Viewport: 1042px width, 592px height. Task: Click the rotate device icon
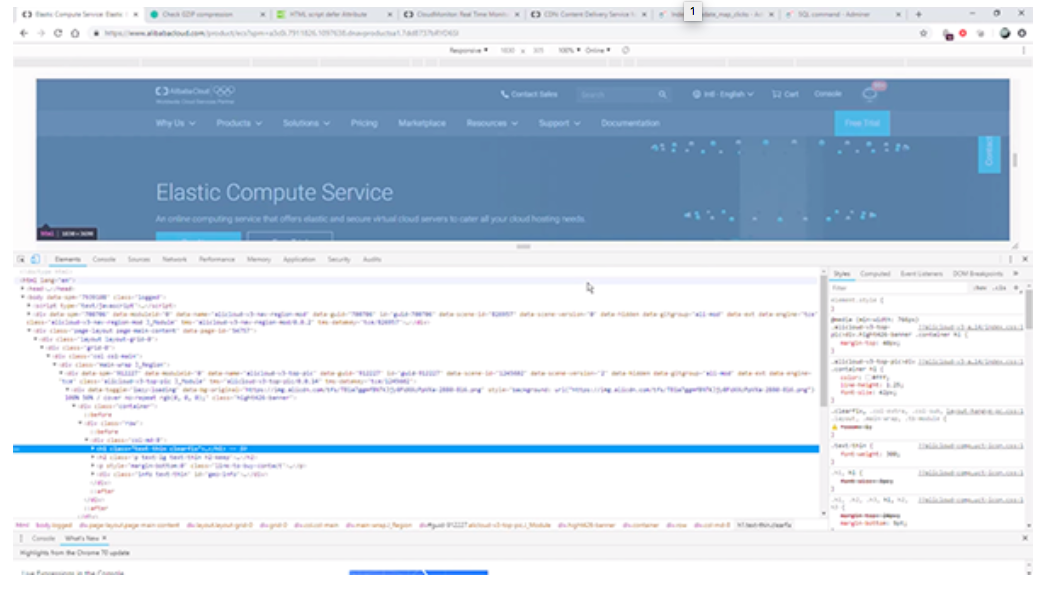(625, 50)
